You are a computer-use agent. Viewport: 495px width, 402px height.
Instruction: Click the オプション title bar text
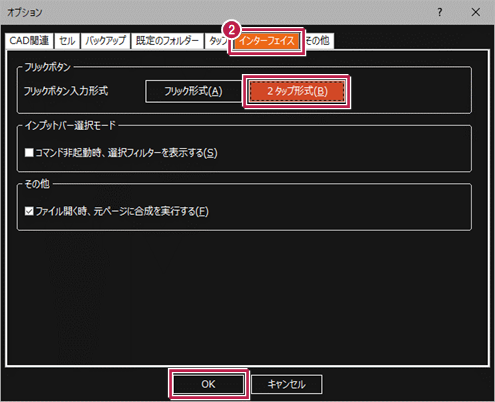tap(25, 13)
